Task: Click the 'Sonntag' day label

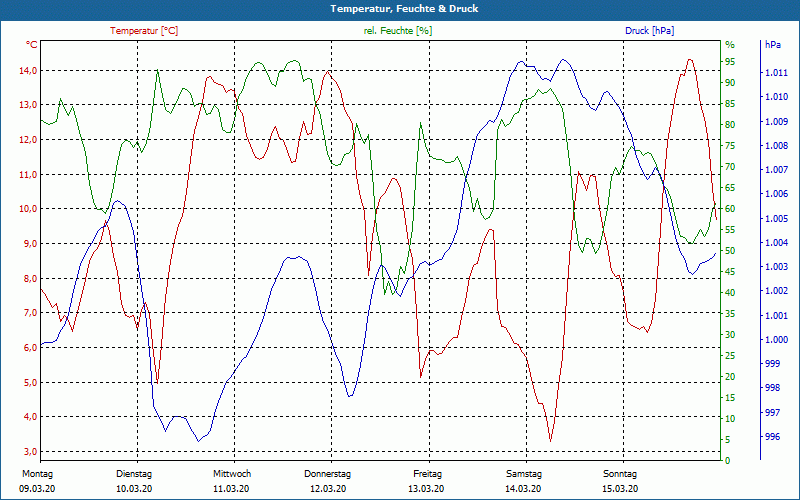Action: coord(620,474)
